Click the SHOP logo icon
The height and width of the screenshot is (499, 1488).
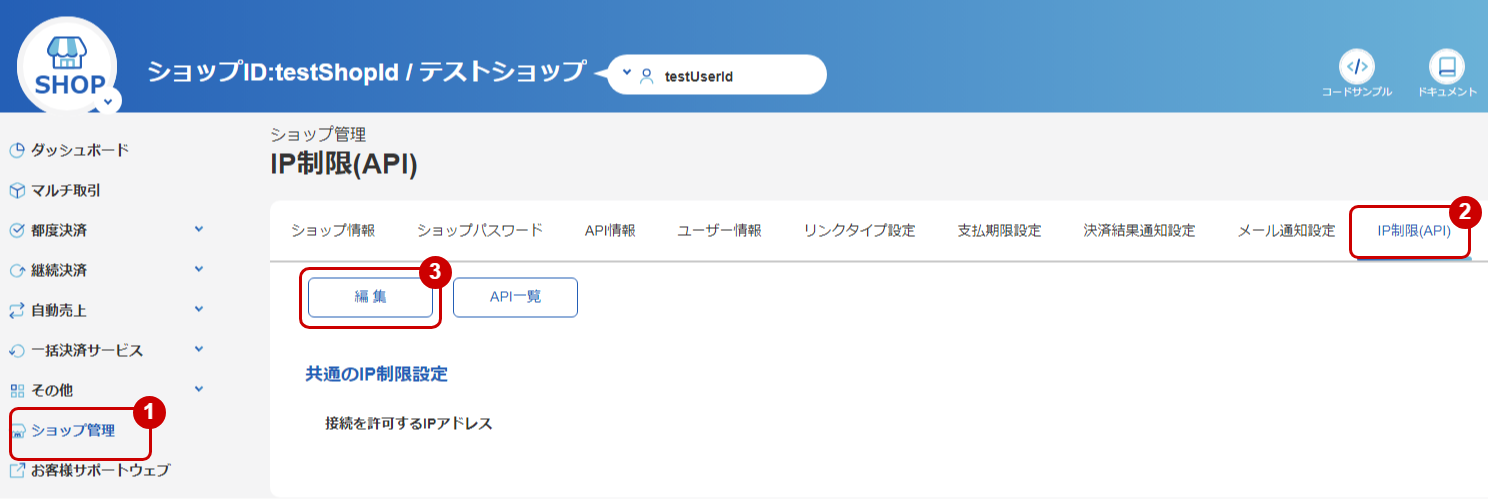tap(67, 66)
